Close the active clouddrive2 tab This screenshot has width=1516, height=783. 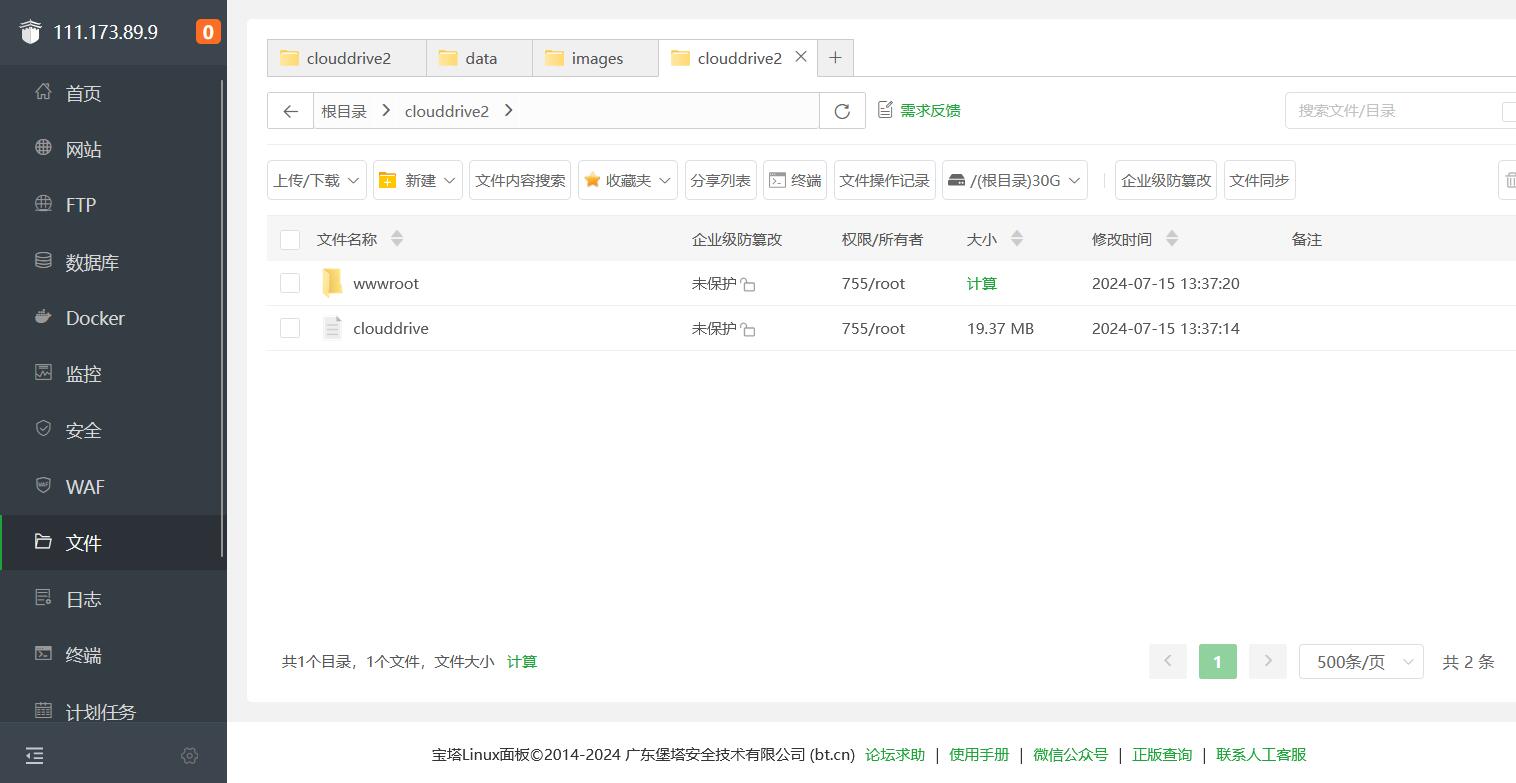click(x=801, y=57)
